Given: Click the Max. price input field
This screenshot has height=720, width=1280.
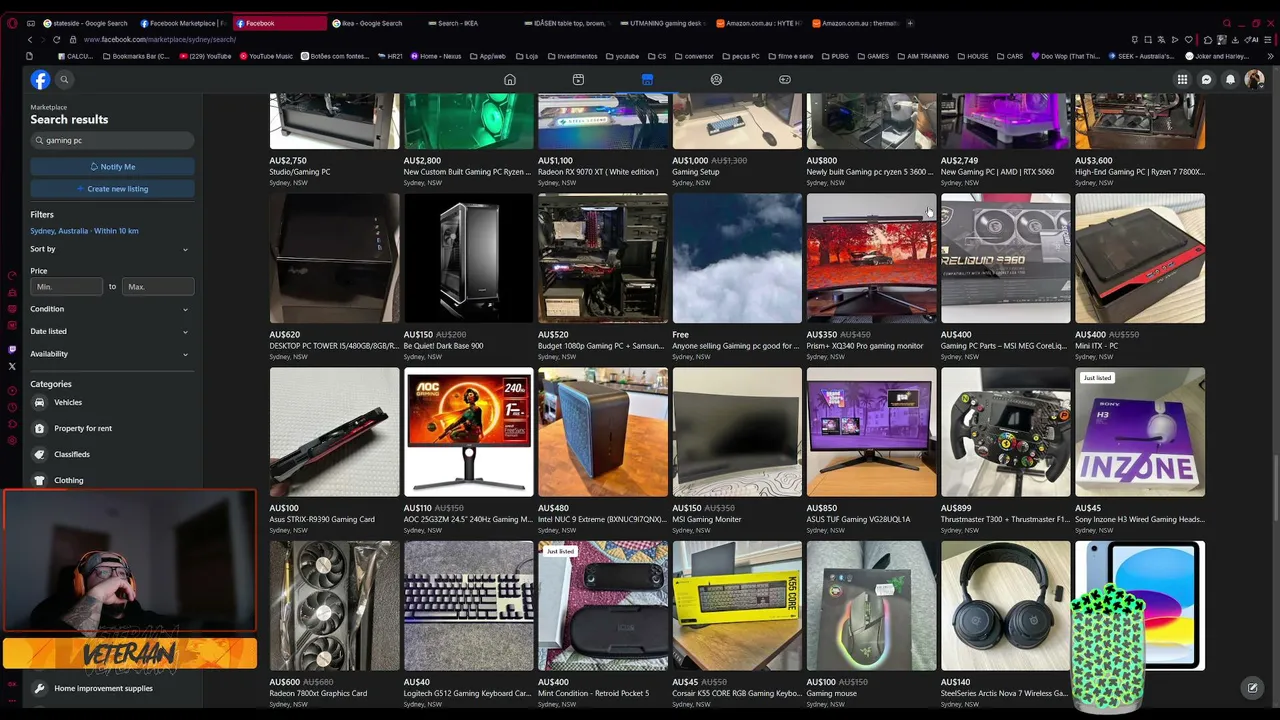Looking at the screenshot, I should click(x=158, y=287).
